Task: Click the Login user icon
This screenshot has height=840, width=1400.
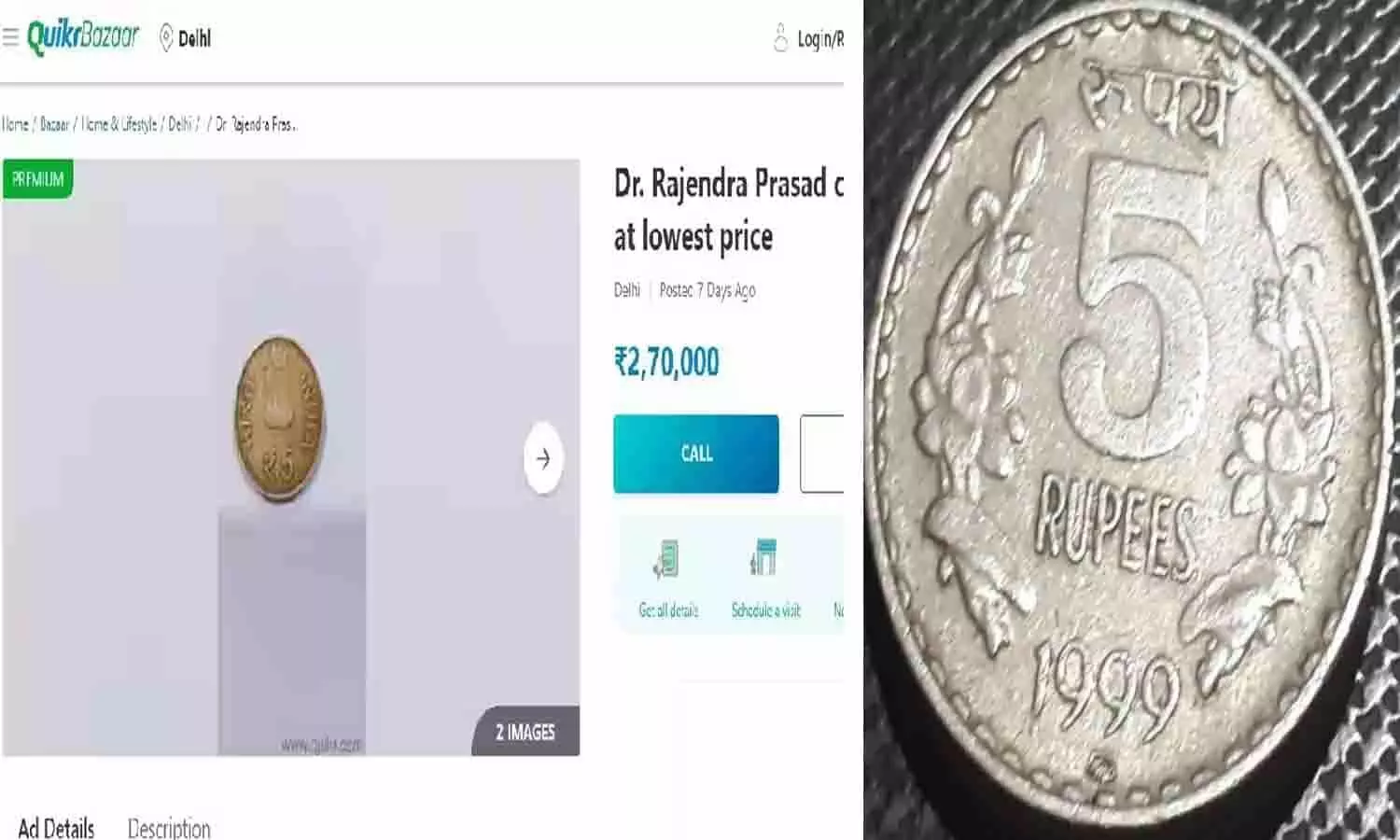Action: pos(780,38)
